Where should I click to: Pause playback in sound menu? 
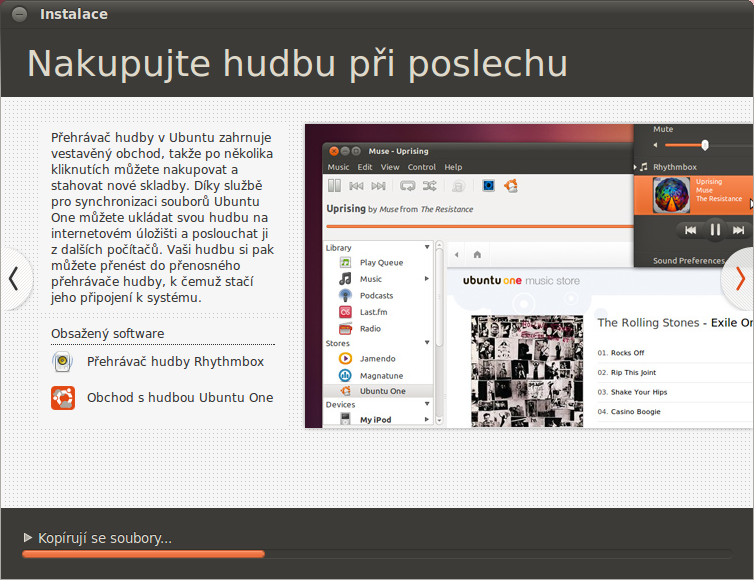(715, 230)
